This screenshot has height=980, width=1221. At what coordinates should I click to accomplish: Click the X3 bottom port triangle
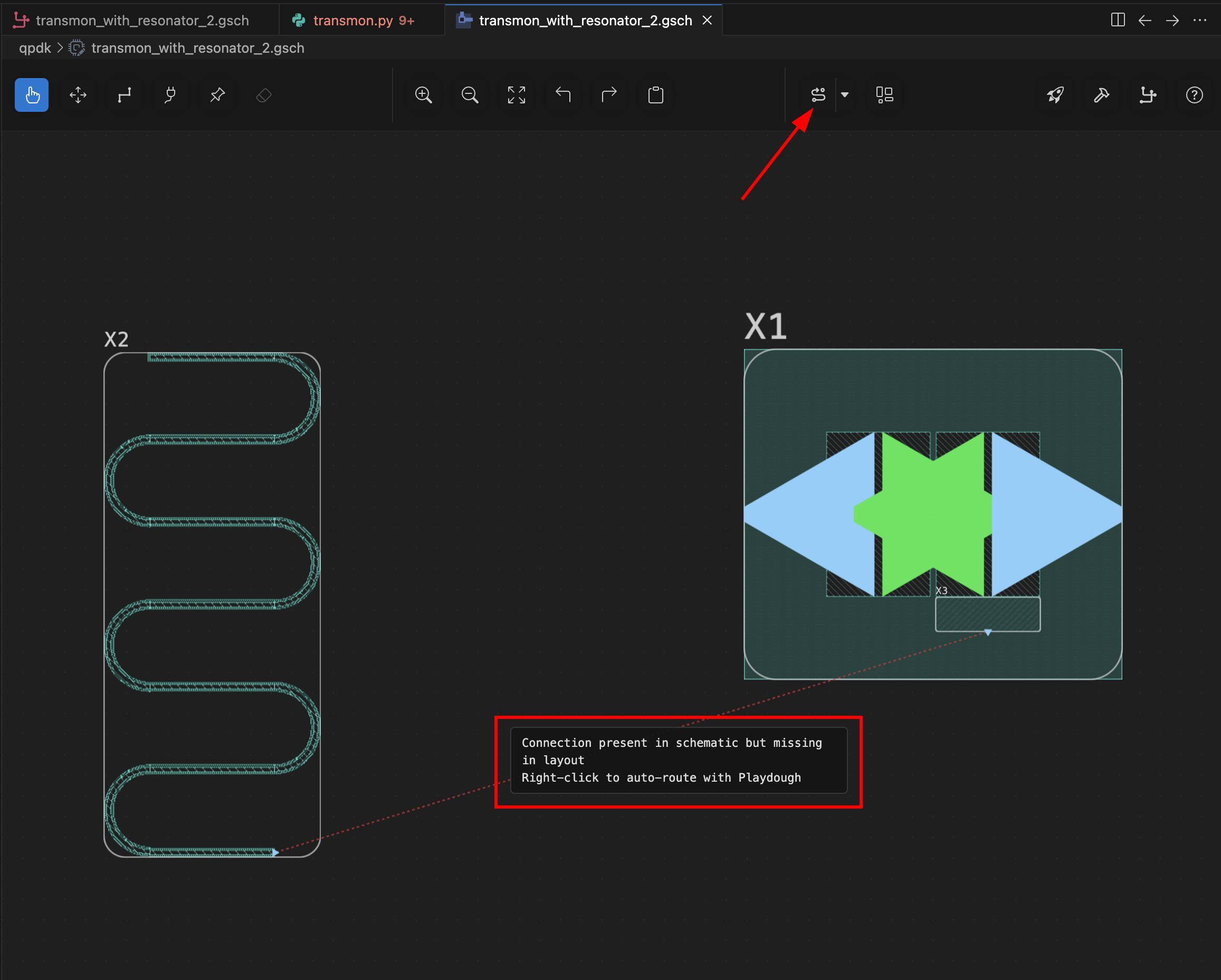coord(988,632)
